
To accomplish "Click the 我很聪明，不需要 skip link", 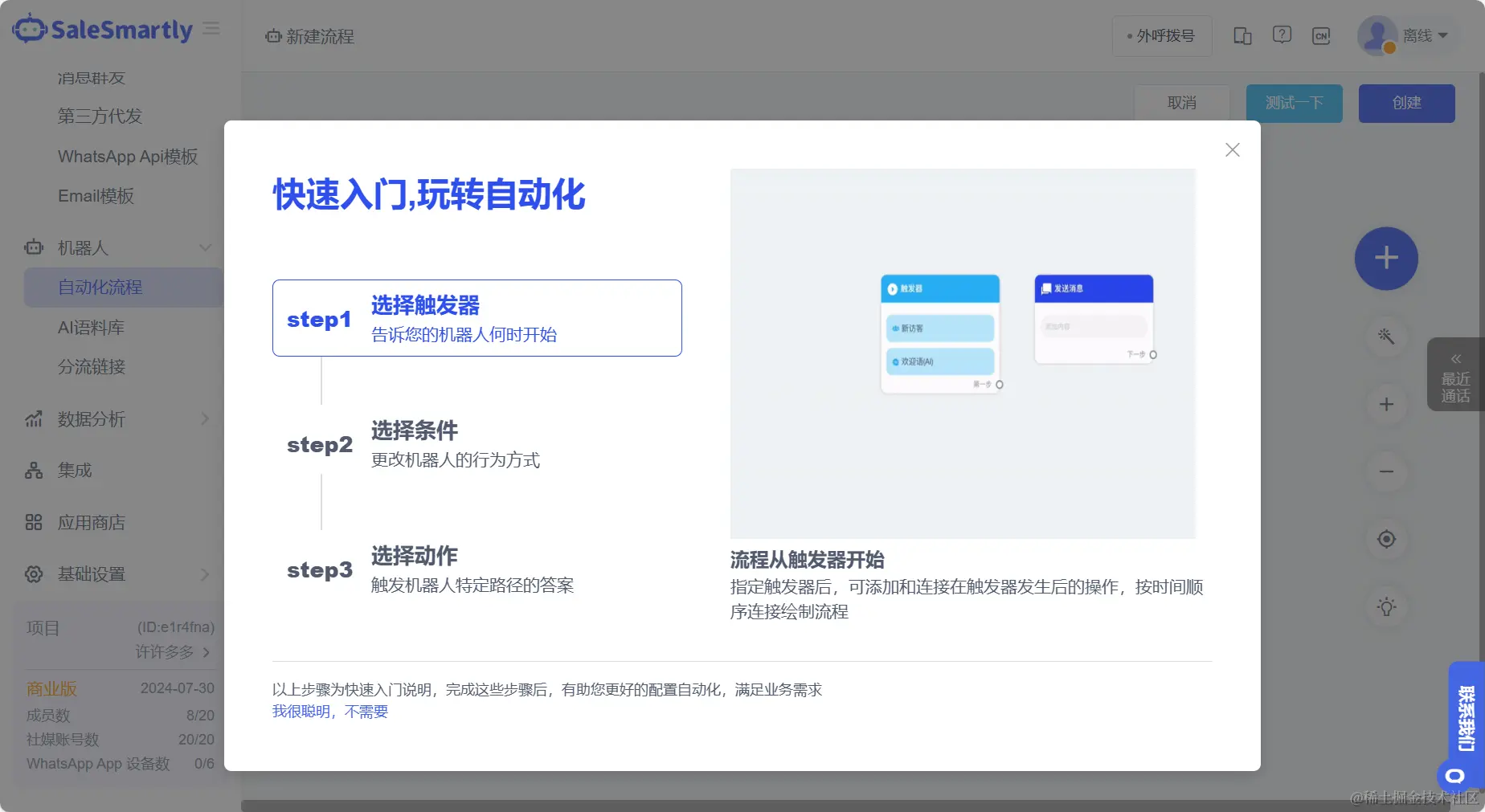I will [x=330, y=712].
